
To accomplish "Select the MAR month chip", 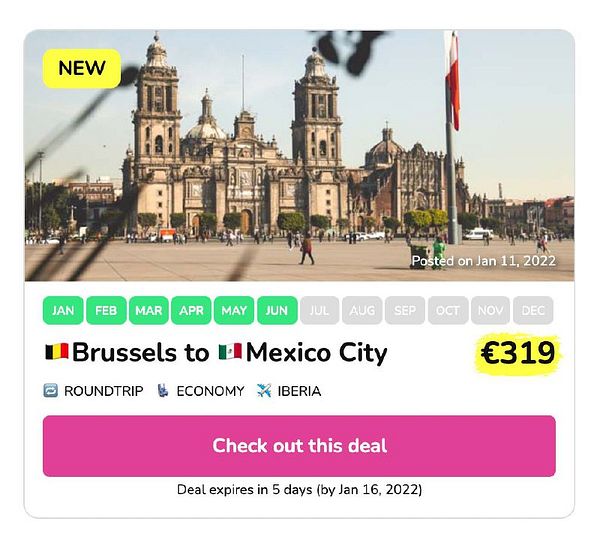I will click(x=148, y=310).
